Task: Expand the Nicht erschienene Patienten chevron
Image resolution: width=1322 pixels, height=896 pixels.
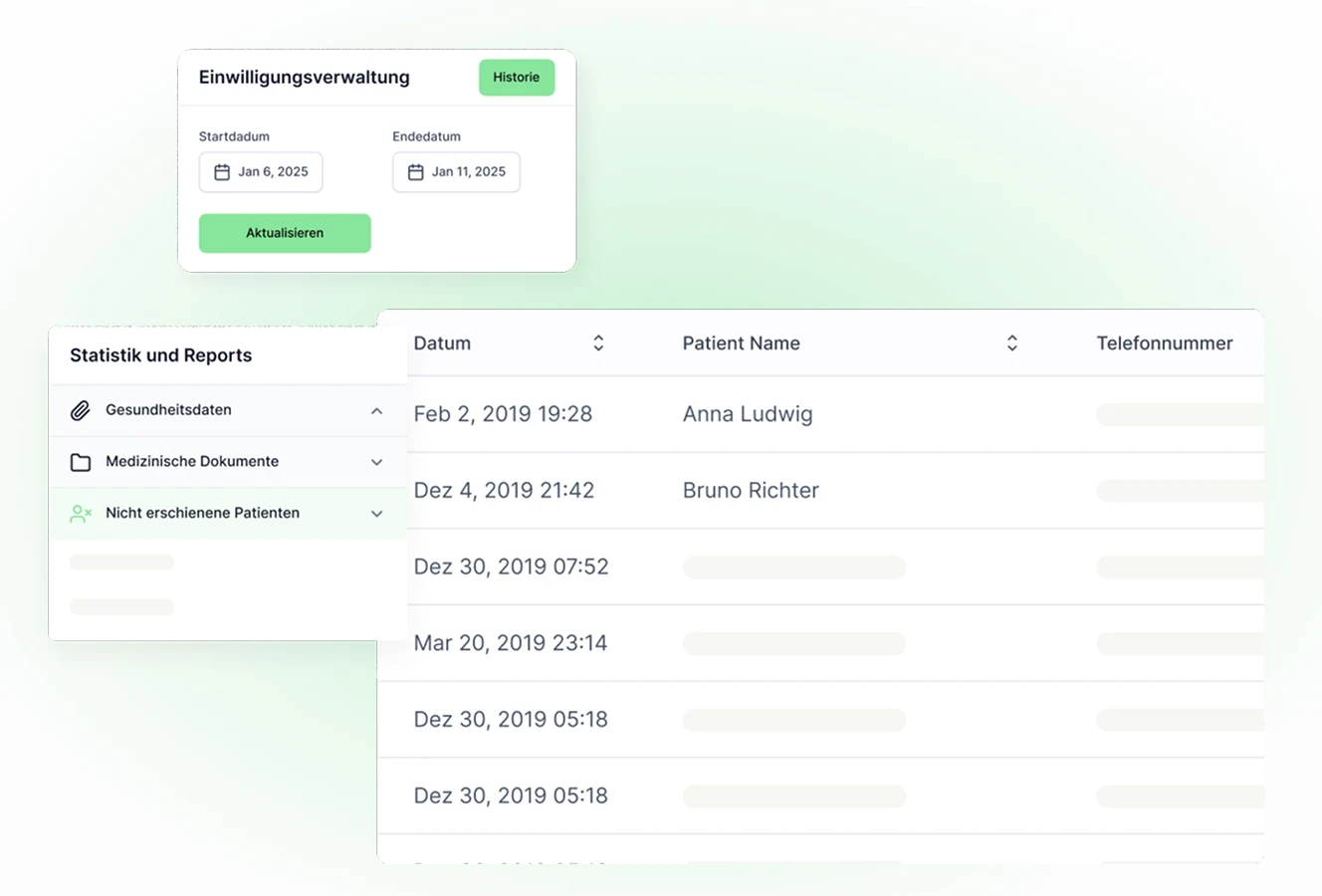Action: [x=376, y=514]
